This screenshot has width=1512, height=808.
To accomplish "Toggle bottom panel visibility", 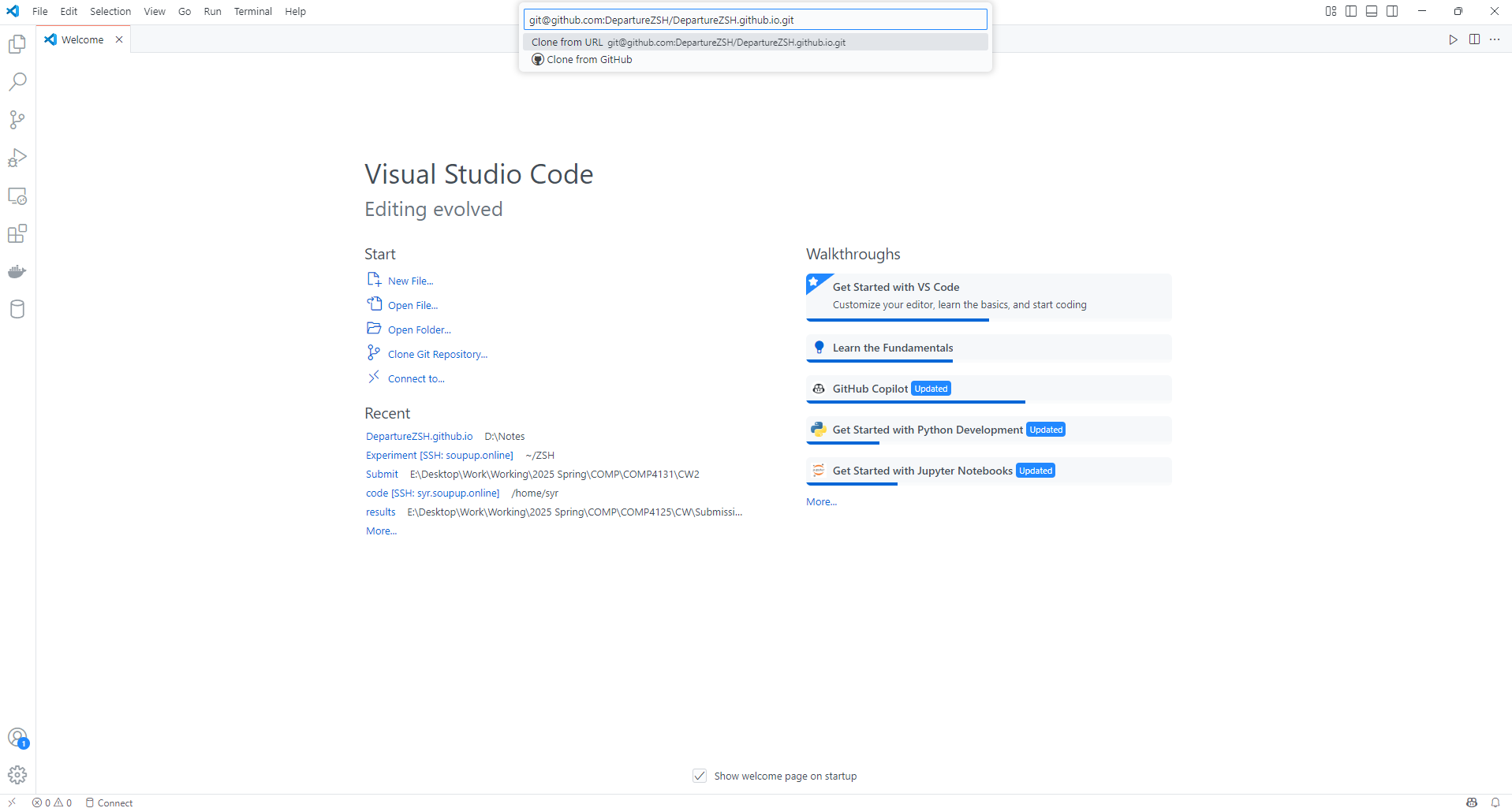I will 1372,11.
